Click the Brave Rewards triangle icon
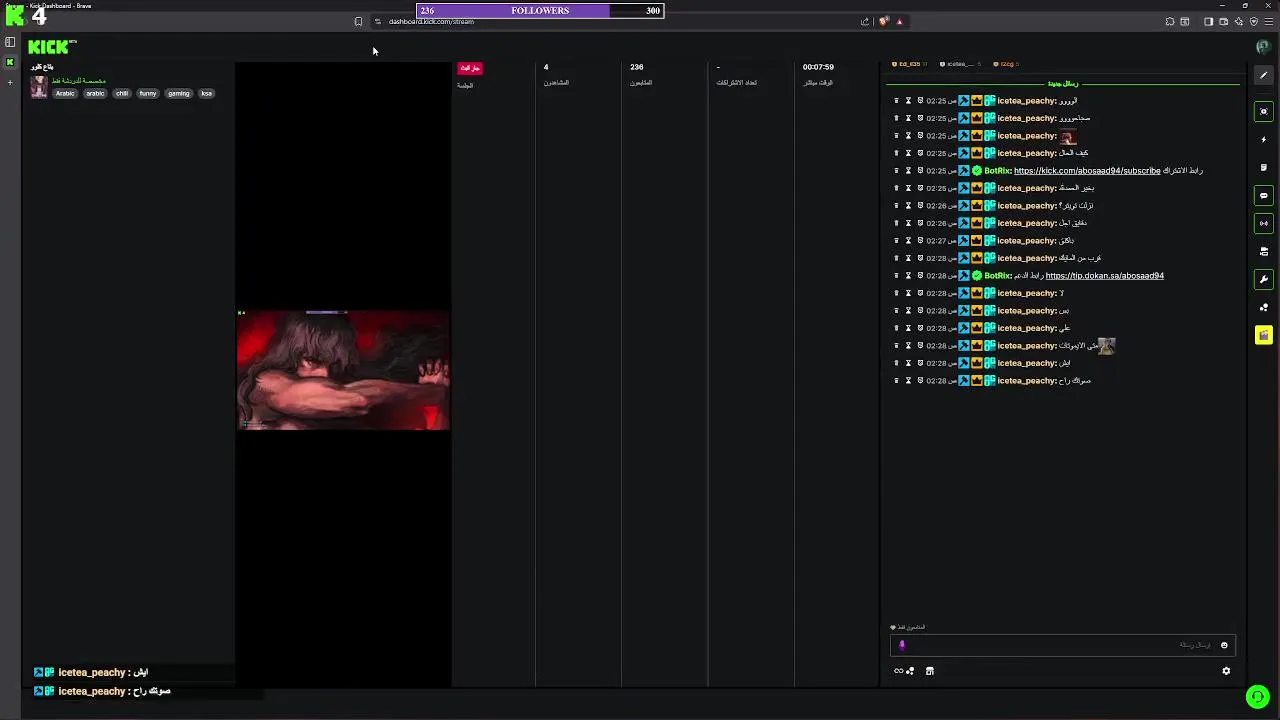 (x=899, y=21)
